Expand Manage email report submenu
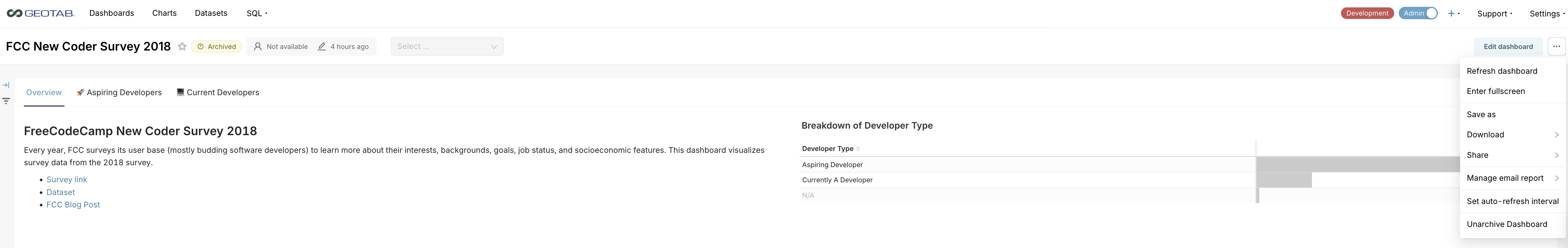 [x=1513, y=178]
